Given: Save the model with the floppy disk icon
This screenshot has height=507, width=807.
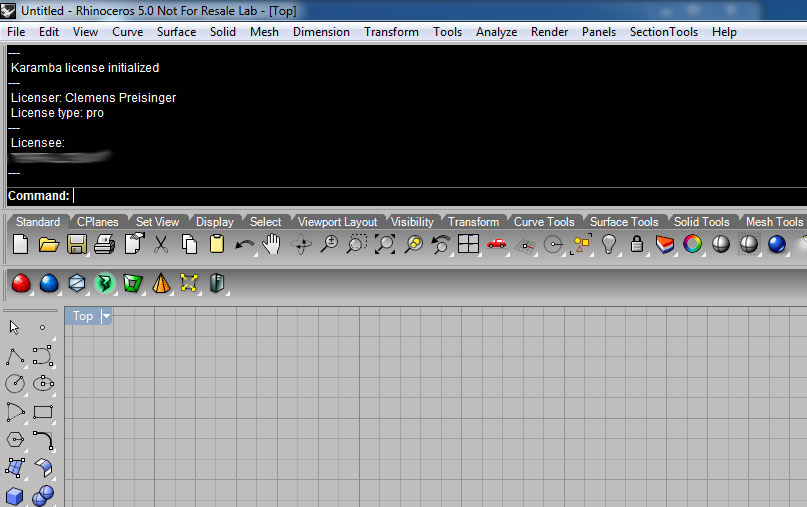Looking at the screenshot, I should coord(76,244).
